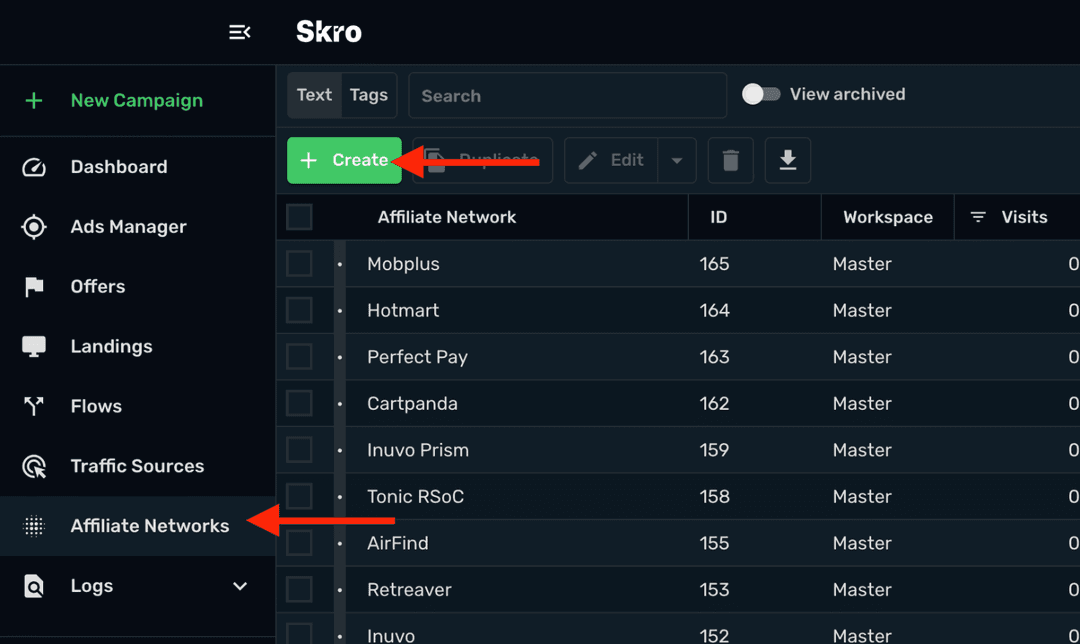The height and width of the screenshot is (644, 1080).
Task: Click the Flows branching icon
Action: point(34,406)
